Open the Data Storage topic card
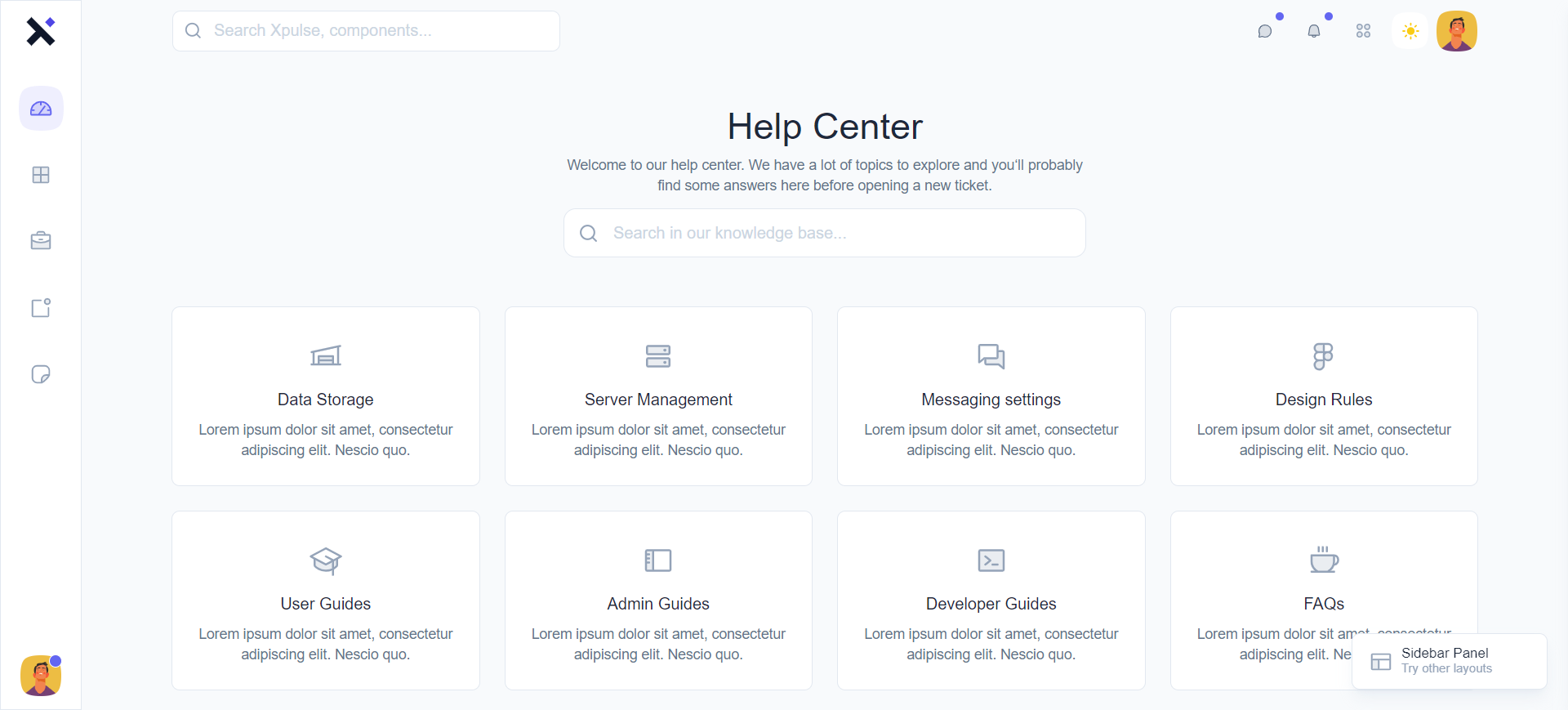1568x710 pixels. pyautogui.click(x=326, y=396)
